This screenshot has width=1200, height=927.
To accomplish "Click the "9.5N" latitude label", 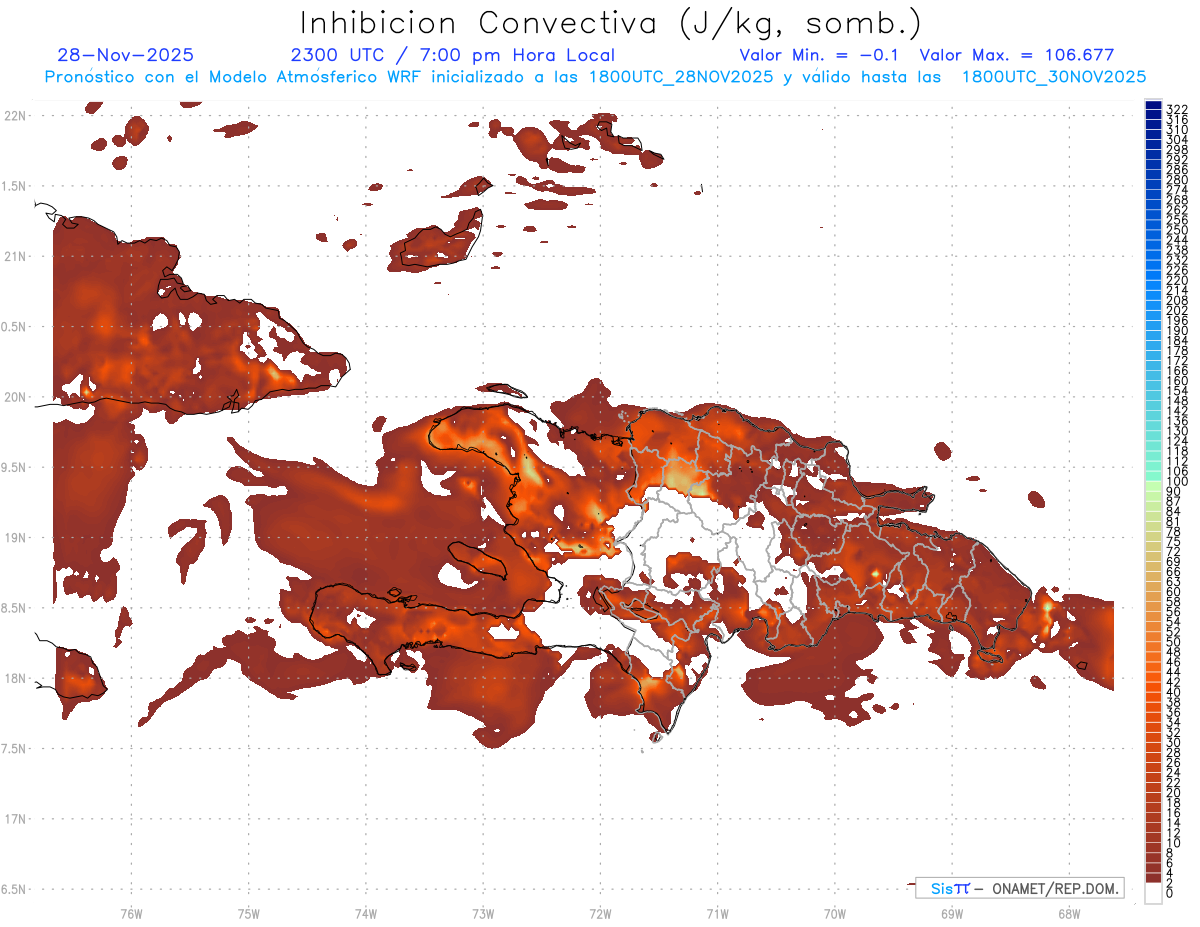I will click(x=15, y=467).
